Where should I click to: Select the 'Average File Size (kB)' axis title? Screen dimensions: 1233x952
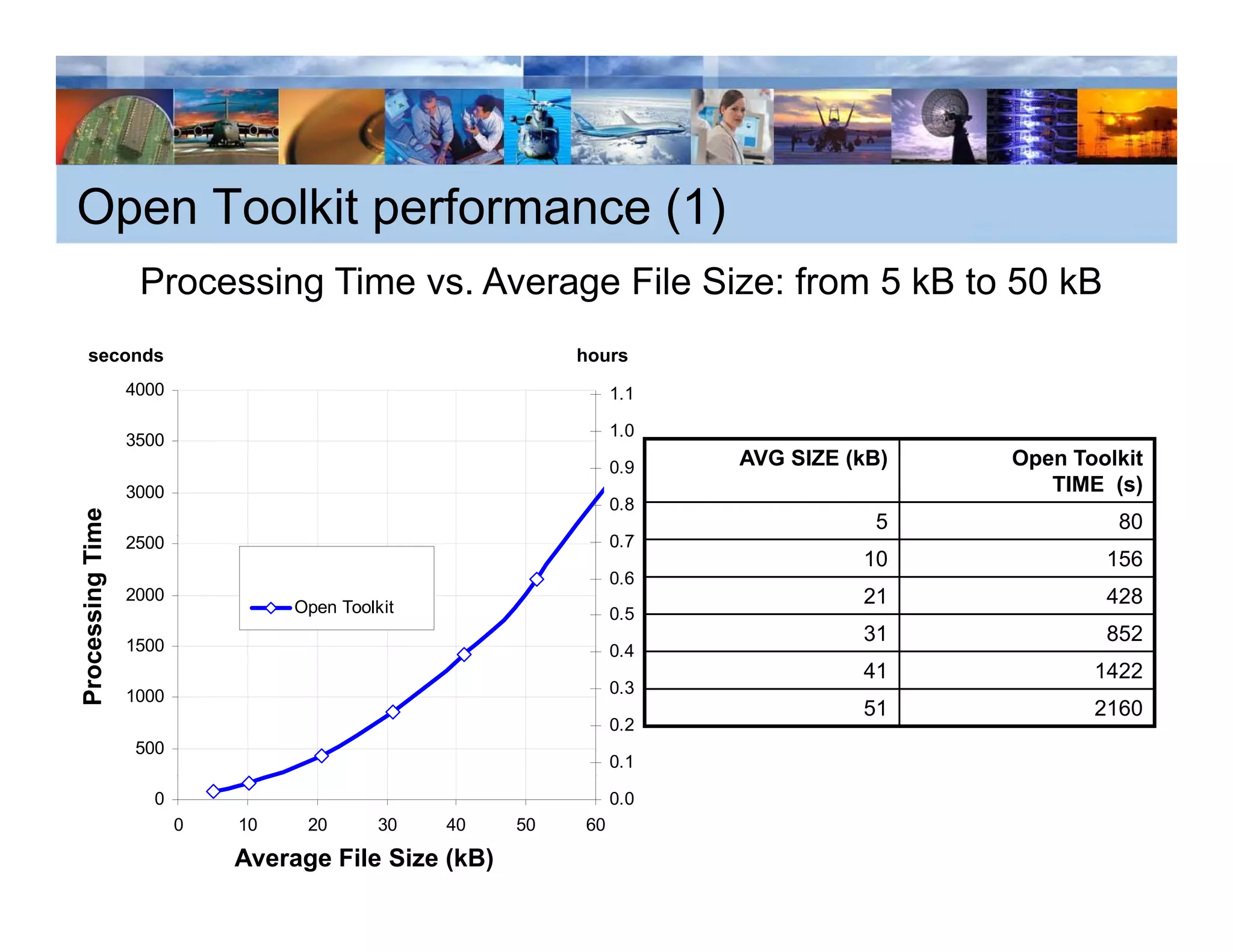click(364, 858)
